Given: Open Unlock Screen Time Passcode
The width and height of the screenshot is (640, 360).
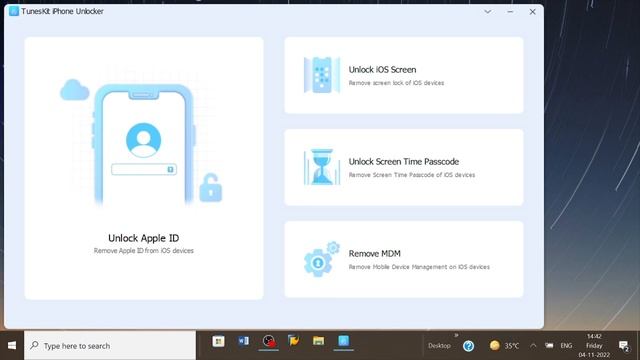Looking at the screenshot, I should click(x=404, y=167).
